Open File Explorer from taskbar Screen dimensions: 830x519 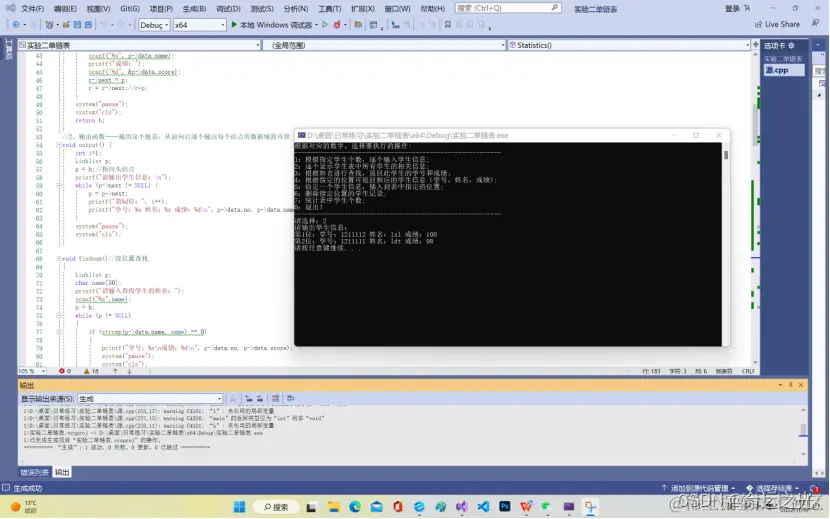[x=333, y=507]
